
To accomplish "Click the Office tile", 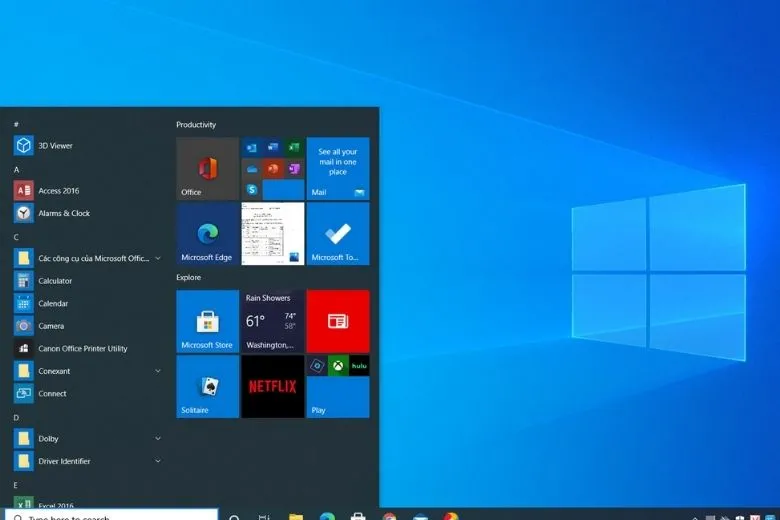I will point(207,169).
